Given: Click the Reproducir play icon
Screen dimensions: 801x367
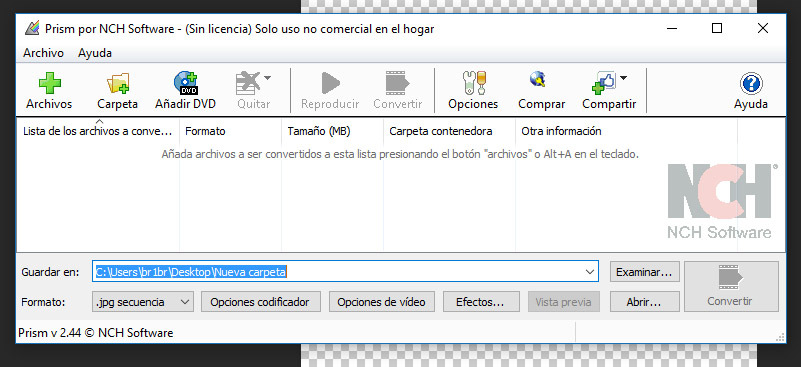Looking at the screenshot, I should point(331,83).
